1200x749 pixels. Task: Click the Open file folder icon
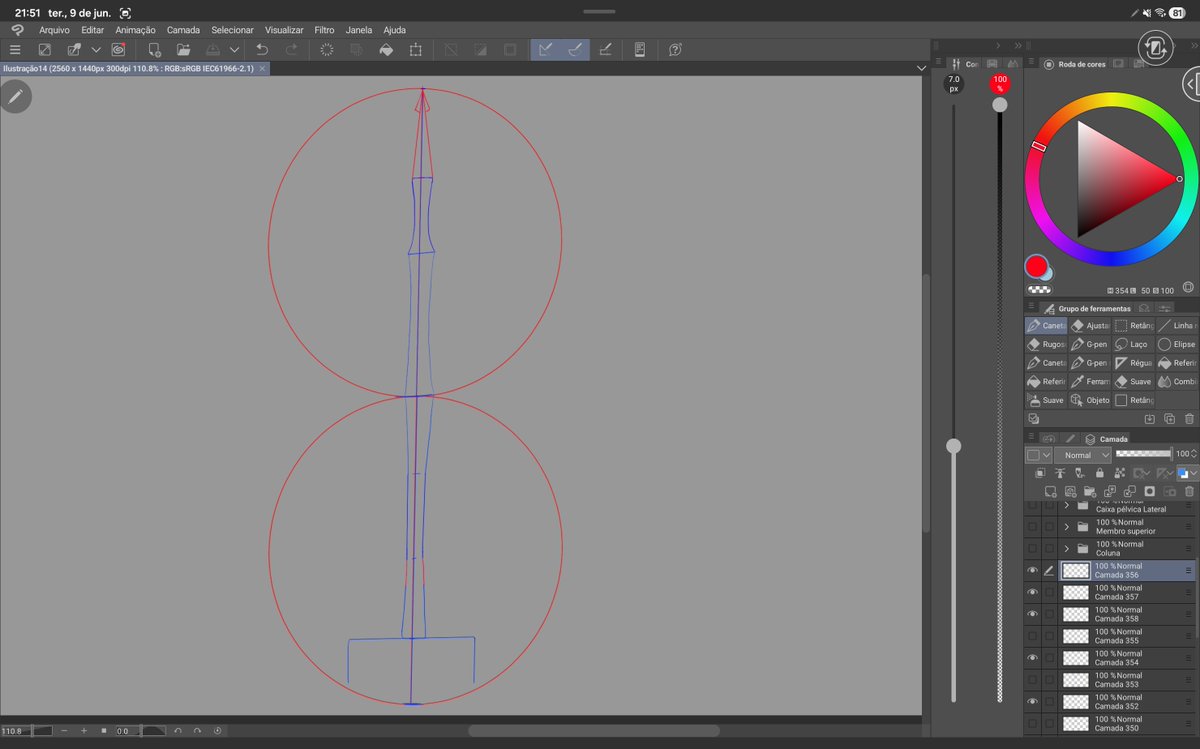coord(184,49)
